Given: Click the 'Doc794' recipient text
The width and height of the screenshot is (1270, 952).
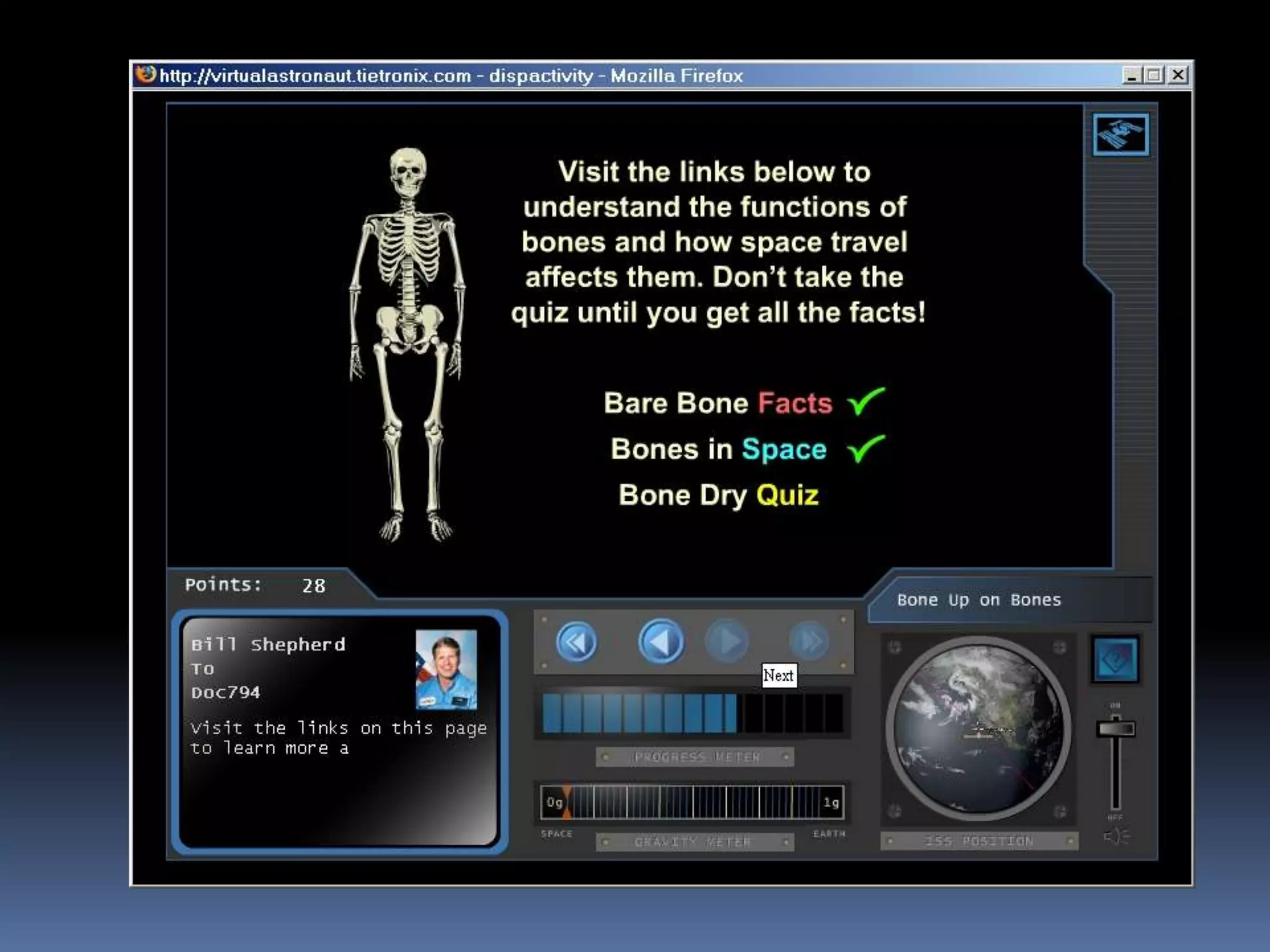Looking at the screenshot, I should tap(226, 692).
